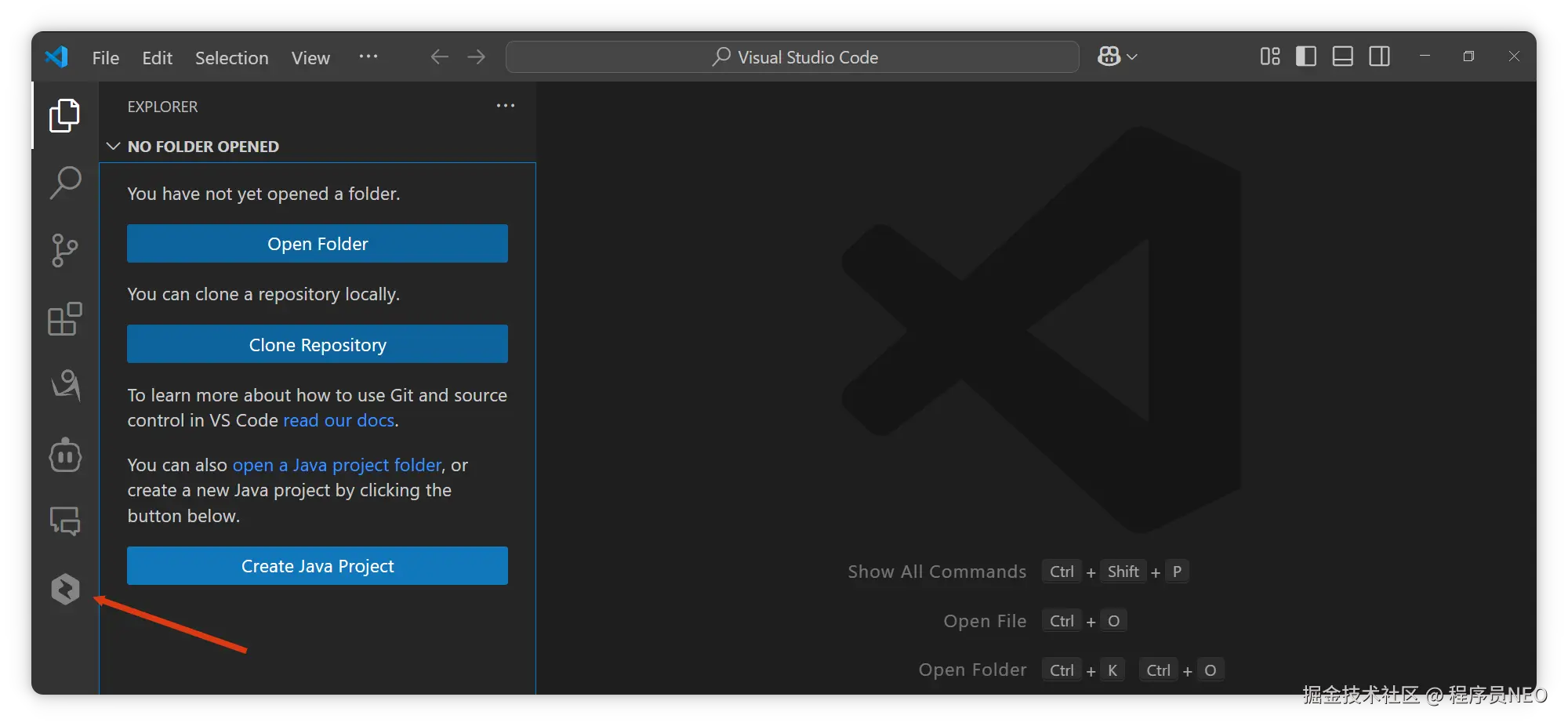
Task: Go forward with the right arrow
Action: coord(476,57)
